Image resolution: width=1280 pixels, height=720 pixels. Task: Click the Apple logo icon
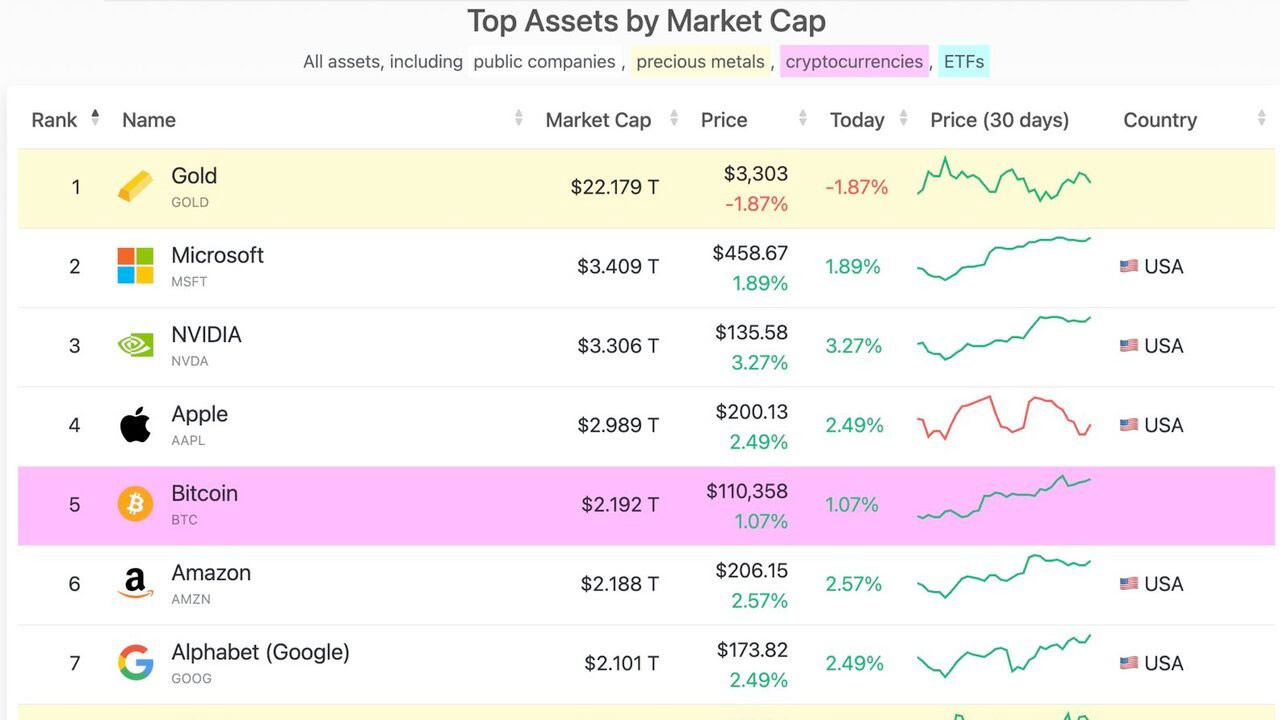(x=135, y=425)
